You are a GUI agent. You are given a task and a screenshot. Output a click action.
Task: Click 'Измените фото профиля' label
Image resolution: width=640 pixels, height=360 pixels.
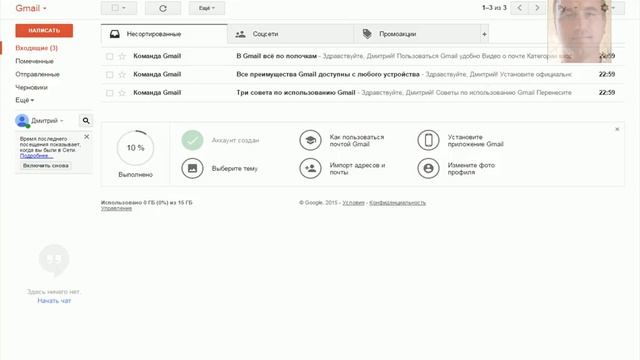click(471, 169)
